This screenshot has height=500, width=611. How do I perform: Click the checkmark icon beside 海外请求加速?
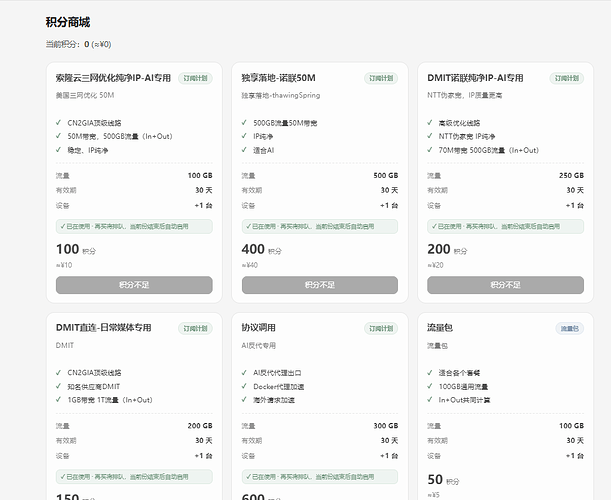[x=244, y=399]
